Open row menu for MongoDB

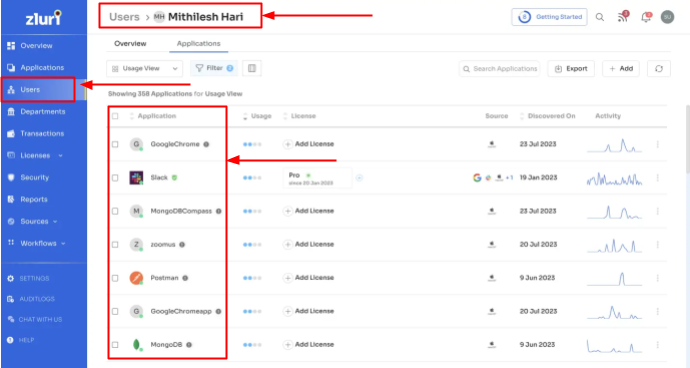point(658,345)
